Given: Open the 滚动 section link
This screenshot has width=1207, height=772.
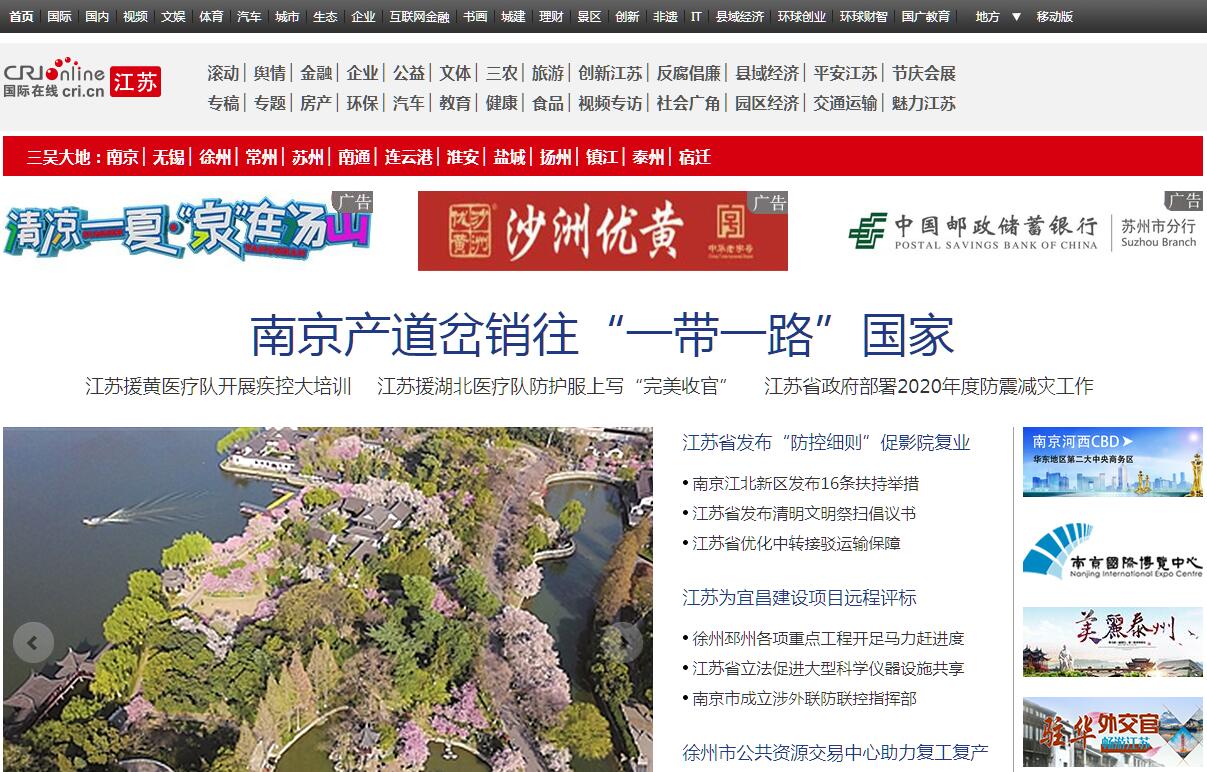Looking at the screenshot, I should coord(224,73).
